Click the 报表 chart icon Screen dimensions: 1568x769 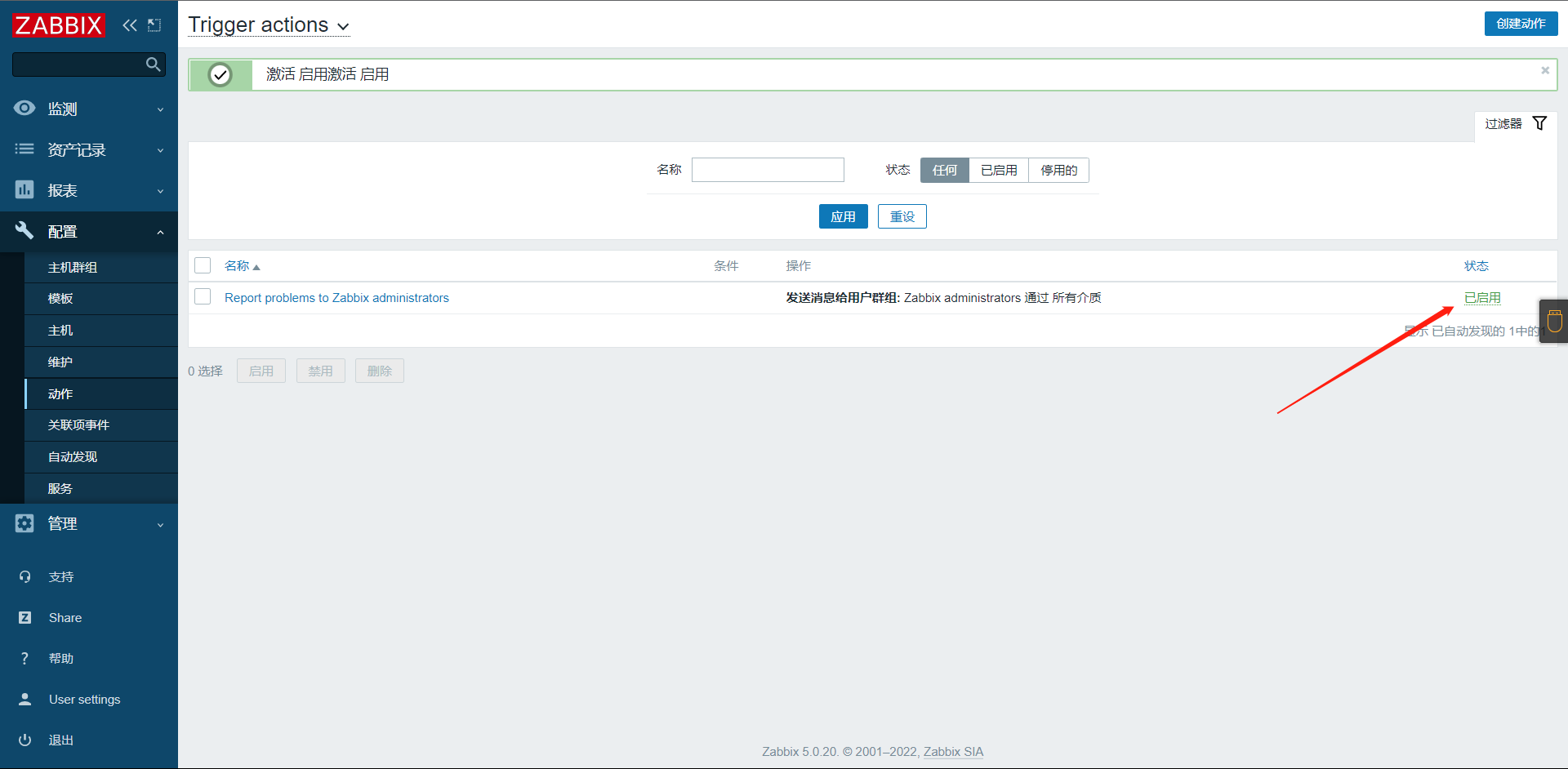point(24,189)
